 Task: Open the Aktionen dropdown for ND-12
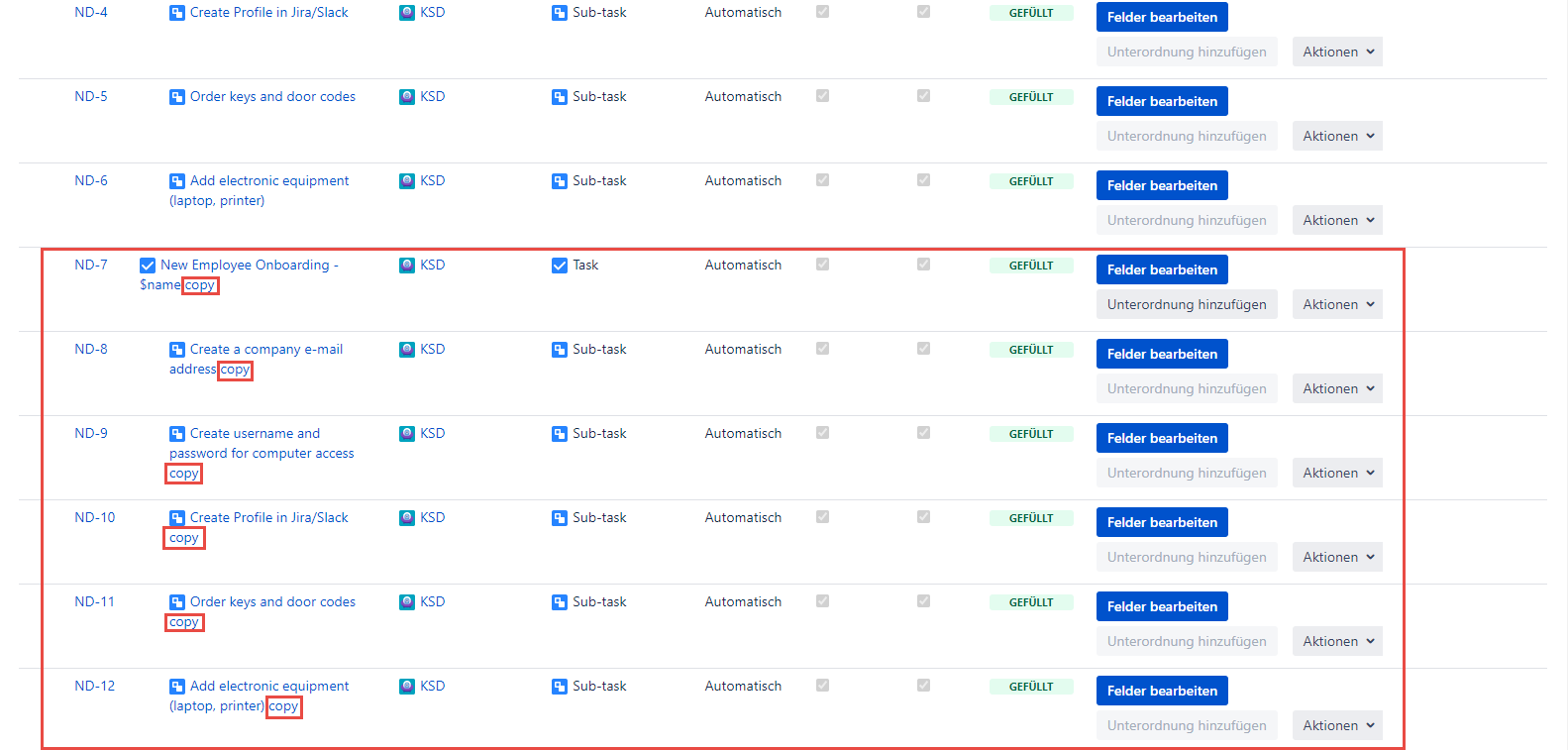[x=1337, y=725]
